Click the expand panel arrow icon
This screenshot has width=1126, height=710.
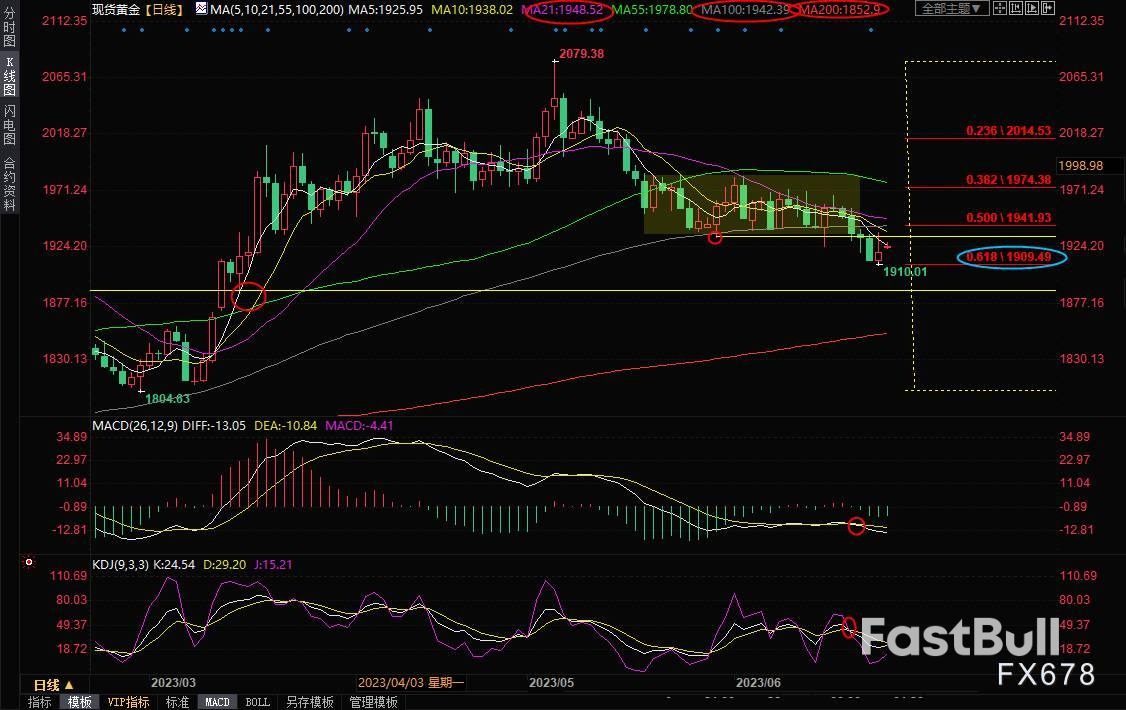(x=1048, y=9)
